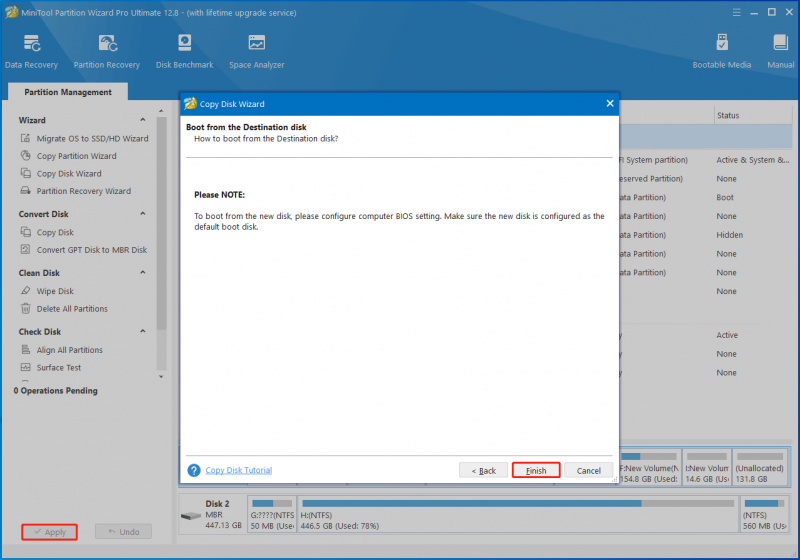Collapse the Convert Disk section
Screen dimensions: 800x560
(143, 214)
